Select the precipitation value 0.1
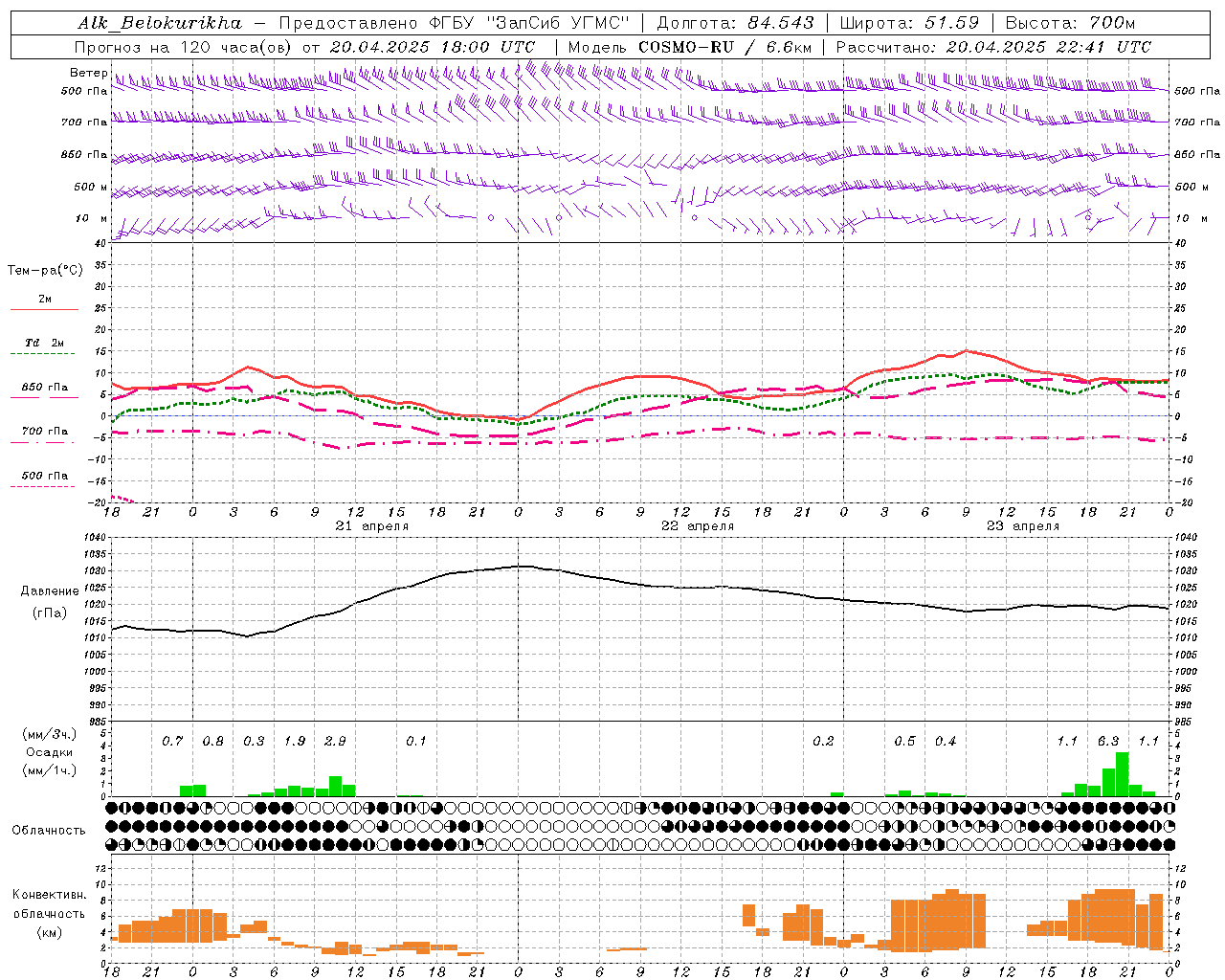Viewport: 1225px width, 980px height. click(x=415, y=742)
